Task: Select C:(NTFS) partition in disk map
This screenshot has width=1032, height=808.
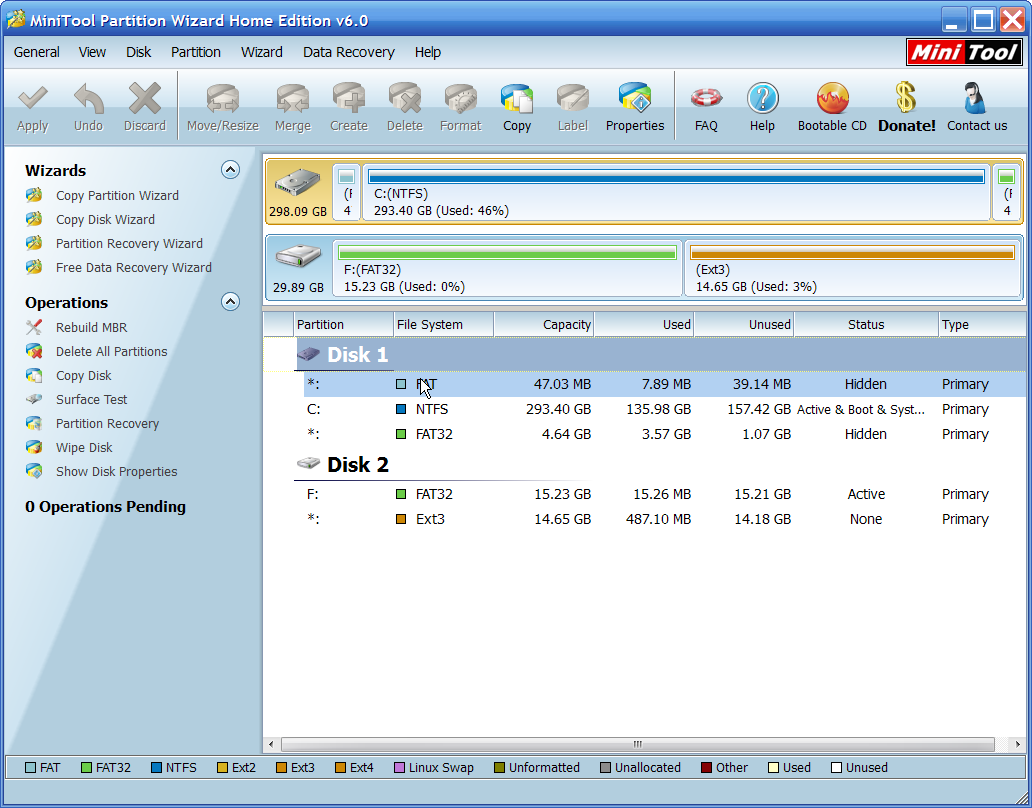Action: [x=677, y=191]
